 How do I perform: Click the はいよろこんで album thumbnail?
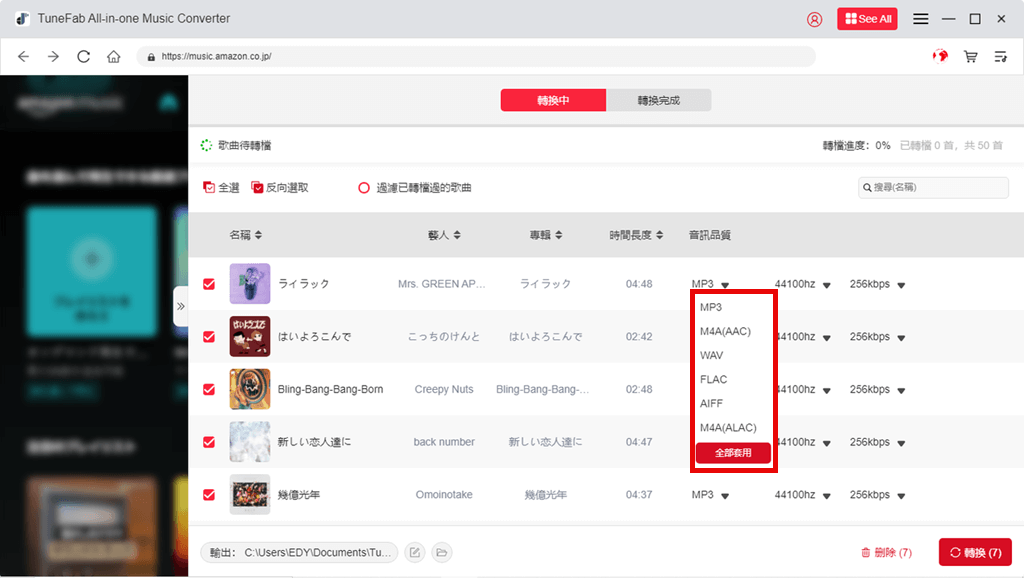[249, 336]
